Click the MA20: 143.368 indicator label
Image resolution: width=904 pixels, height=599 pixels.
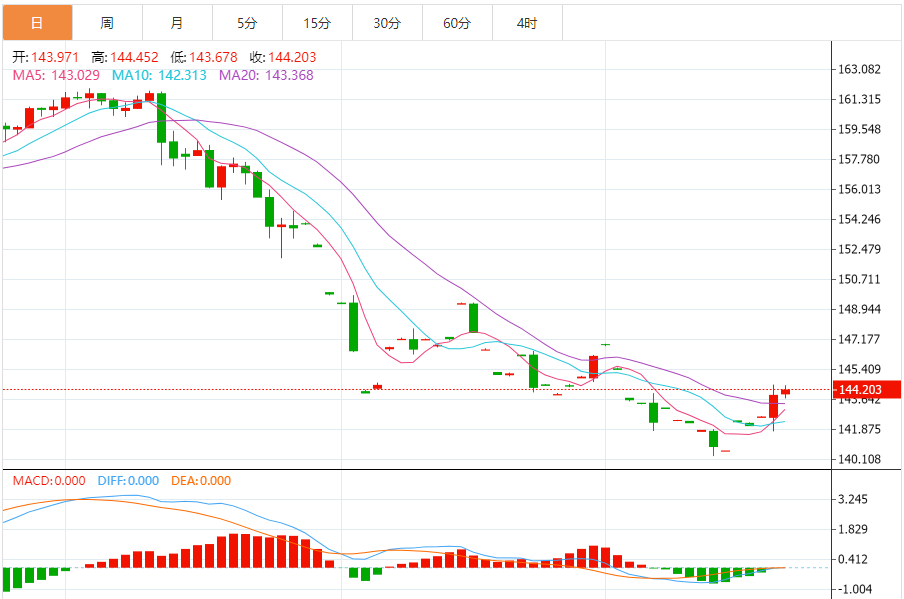266,75
